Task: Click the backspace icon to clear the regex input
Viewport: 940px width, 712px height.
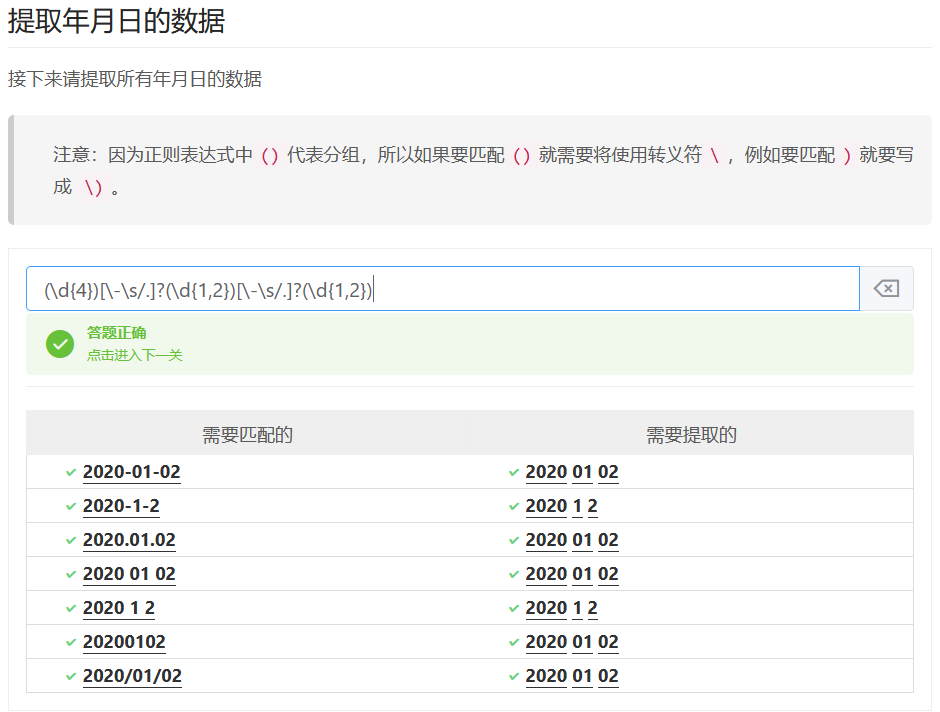Action: click(x=888, y=288)
